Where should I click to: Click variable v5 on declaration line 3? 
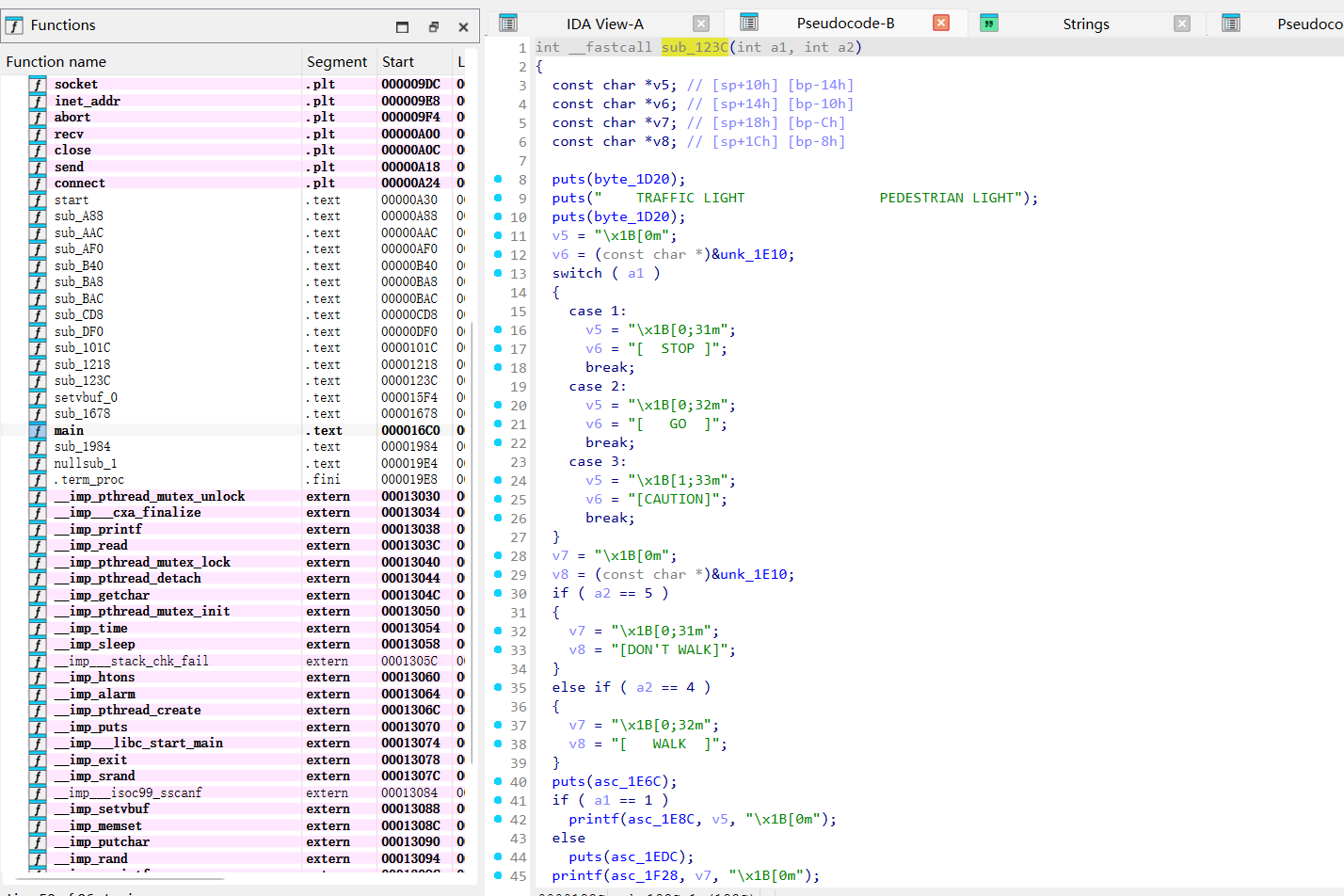click(x=661, y=85)
